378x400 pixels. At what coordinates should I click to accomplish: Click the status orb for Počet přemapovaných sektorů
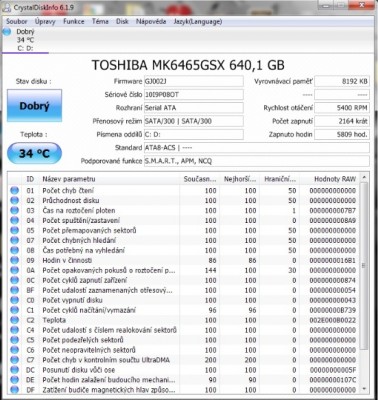pos(14,230)
